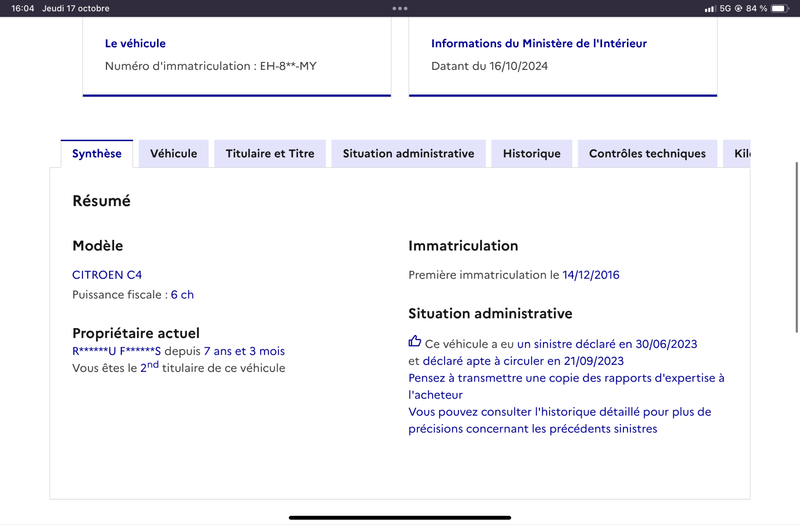This screenshot has width=800, height=525.
Task: Click the owner name R******U F******S
Action: point(116,351)
